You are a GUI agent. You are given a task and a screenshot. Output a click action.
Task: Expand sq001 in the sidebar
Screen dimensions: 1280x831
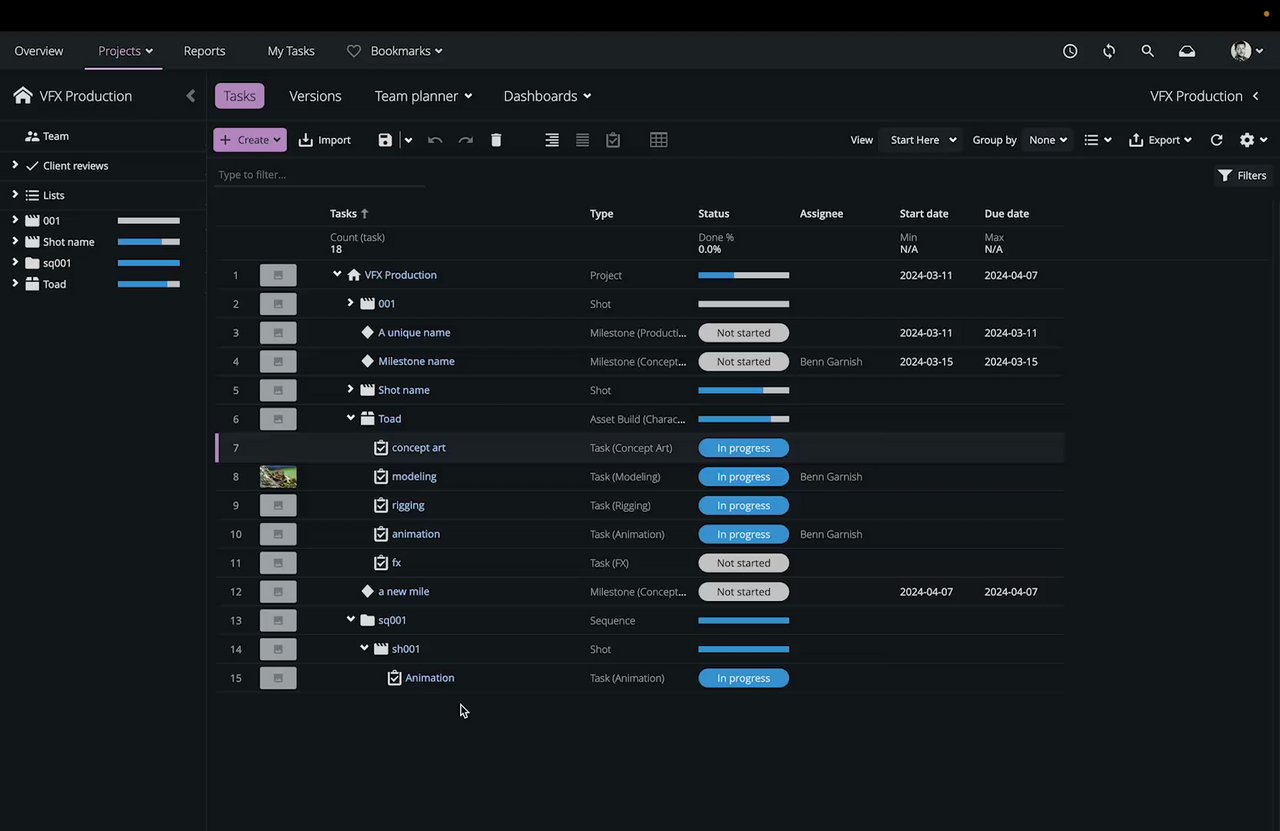pyautogui.click(x=15, y=262)
